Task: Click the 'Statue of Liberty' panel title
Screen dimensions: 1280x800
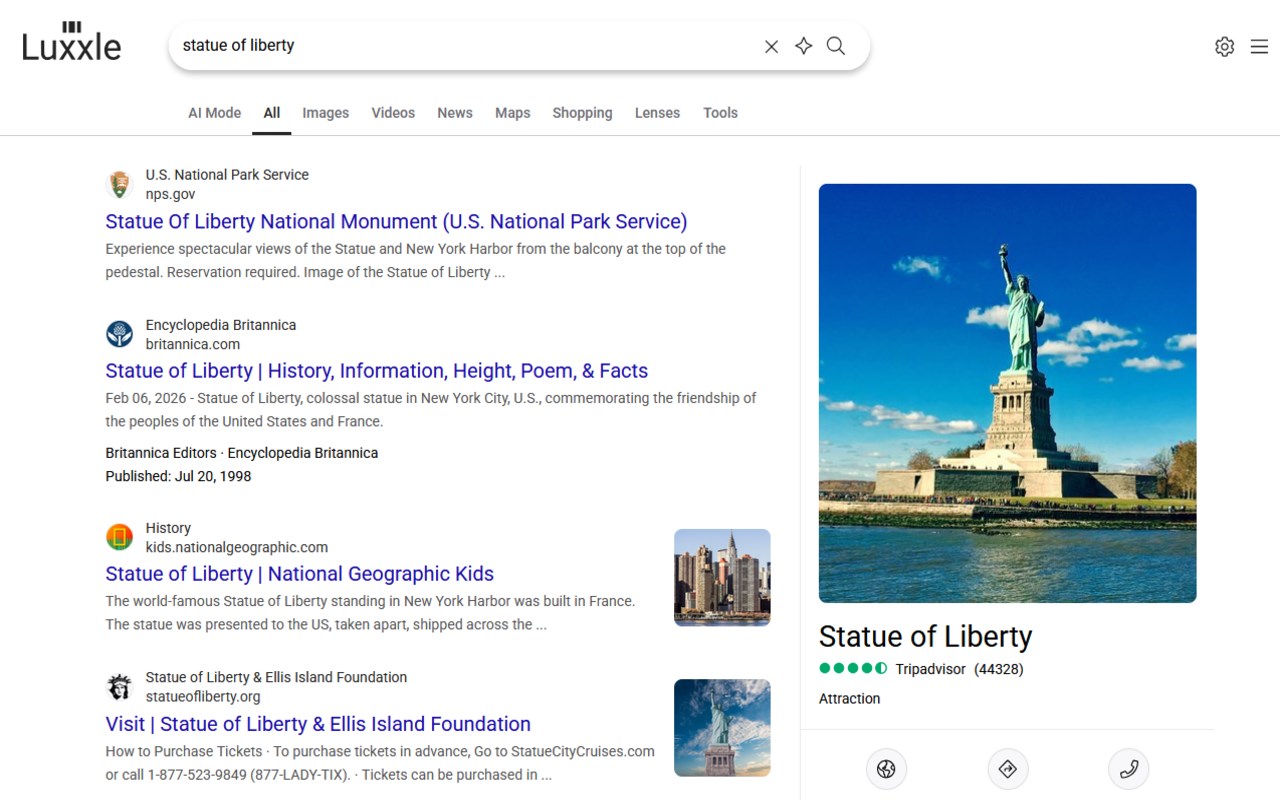Action: (926, 637)
